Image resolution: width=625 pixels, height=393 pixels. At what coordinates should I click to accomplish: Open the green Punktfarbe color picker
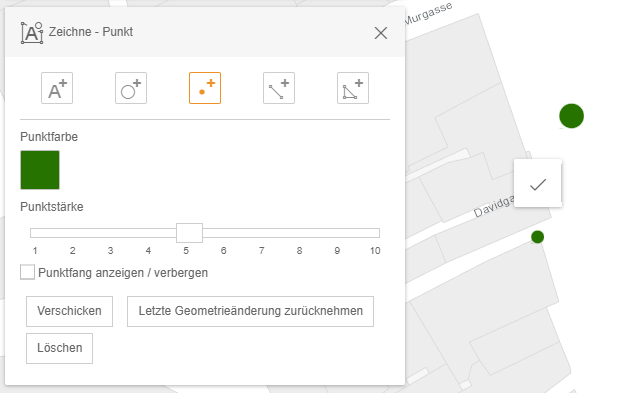click(40, 170)
